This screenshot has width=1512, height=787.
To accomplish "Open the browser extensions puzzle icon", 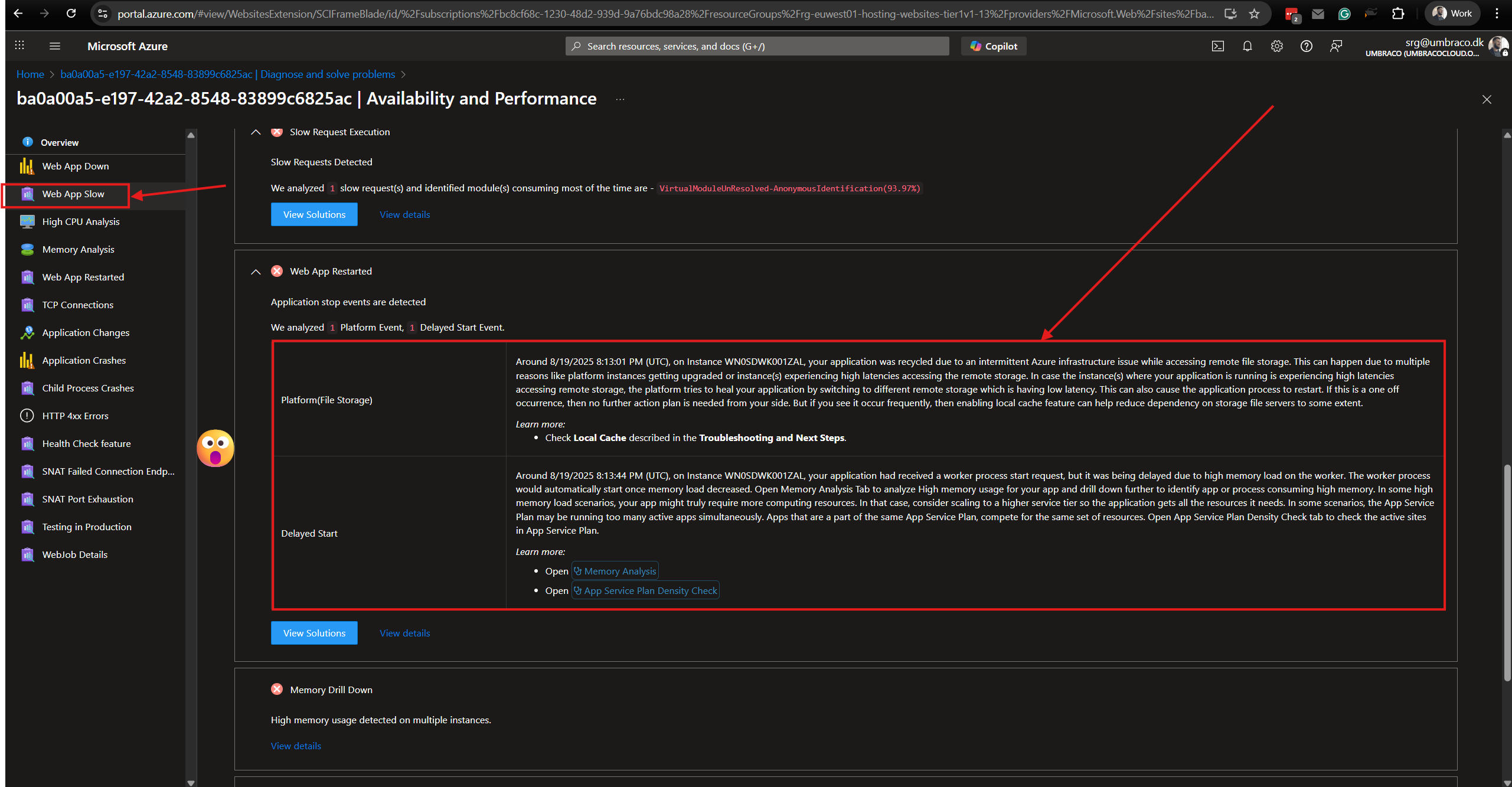I will tap(1397, 14).
